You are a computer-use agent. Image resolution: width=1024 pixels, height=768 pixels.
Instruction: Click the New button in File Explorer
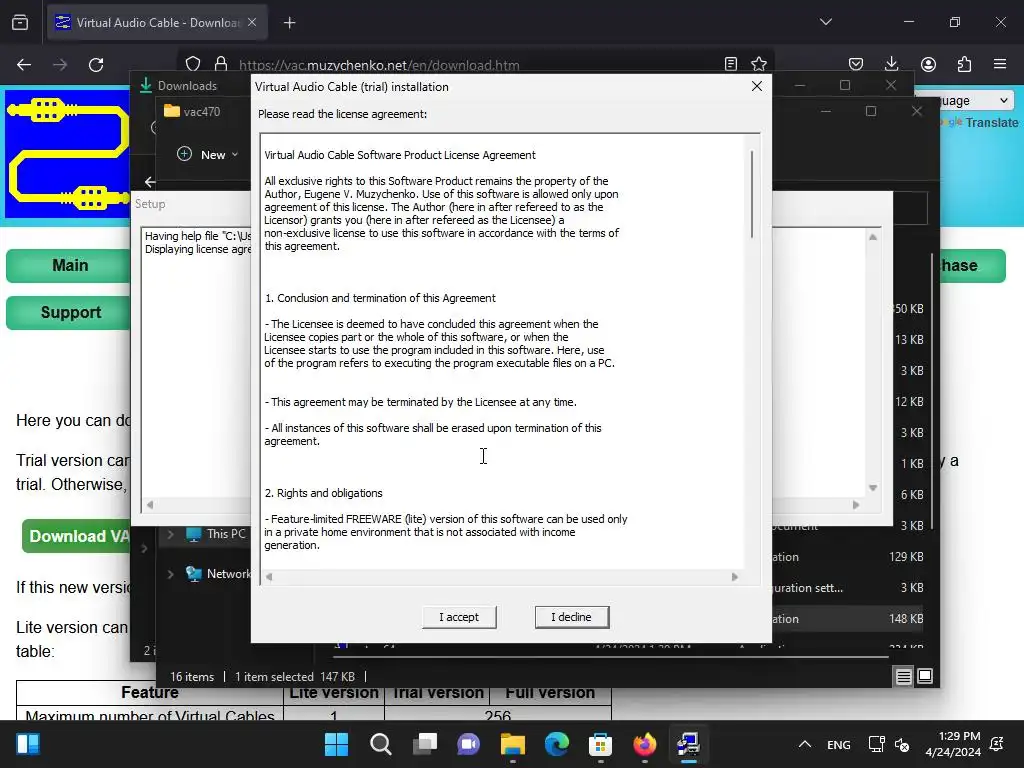[208, 155]
